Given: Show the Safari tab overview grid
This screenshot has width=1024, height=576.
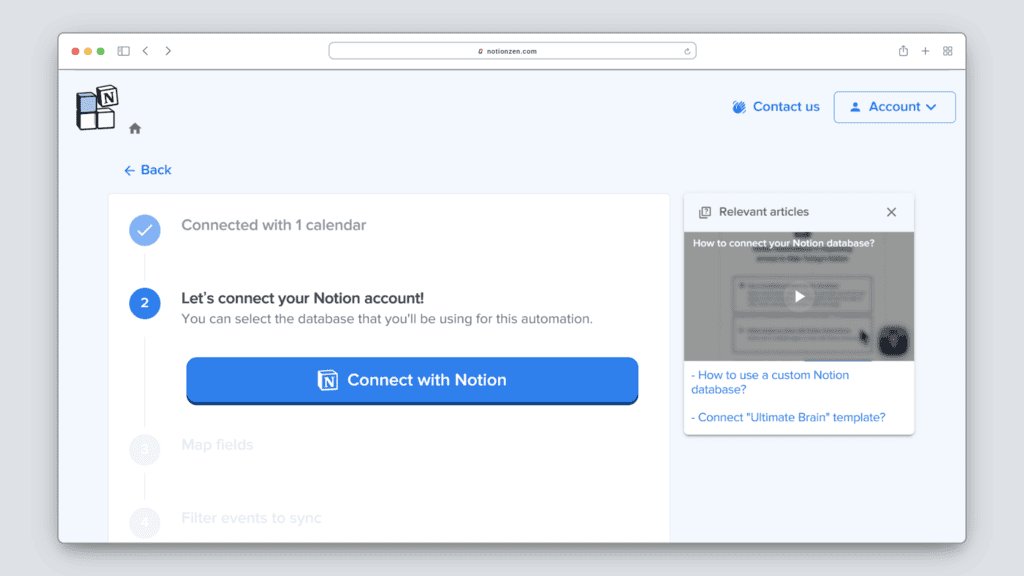Looking at the screenshot, I should click(948, 51).
